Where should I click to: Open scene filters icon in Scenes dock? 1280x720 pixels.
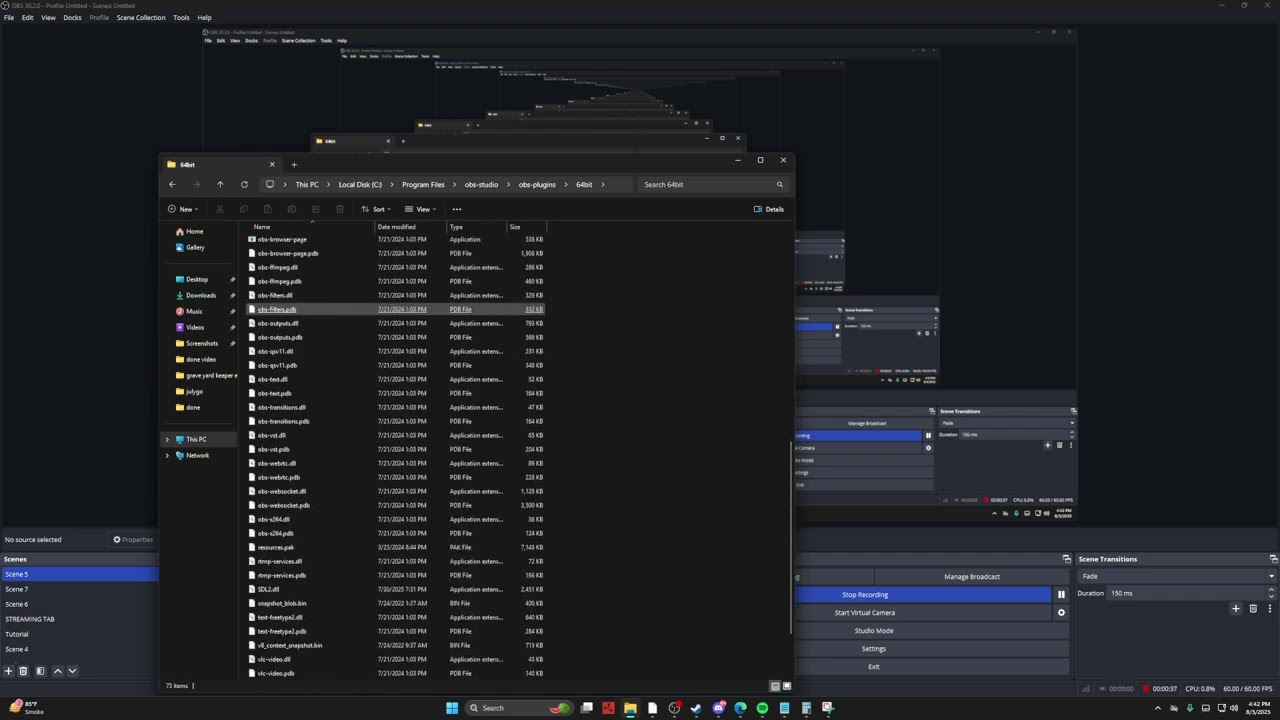point(40,671)
